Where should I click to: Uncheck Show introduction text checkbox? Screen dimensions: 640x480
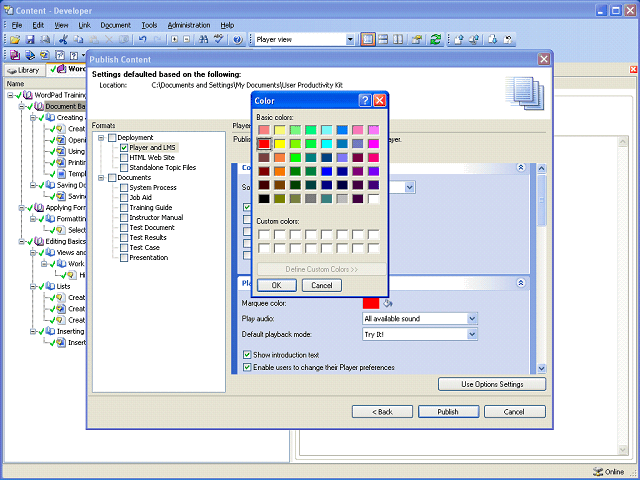[247, 355]
